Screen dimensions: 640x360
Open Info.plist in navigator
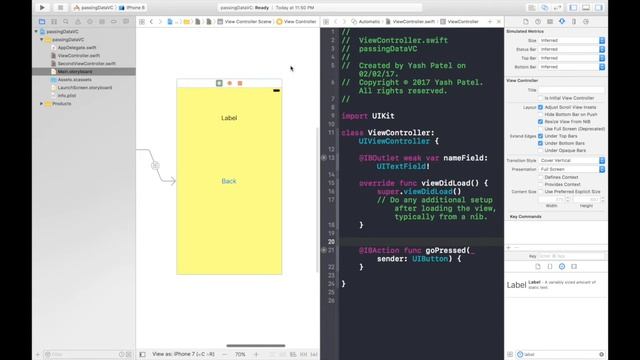click(x=67, y=96)
